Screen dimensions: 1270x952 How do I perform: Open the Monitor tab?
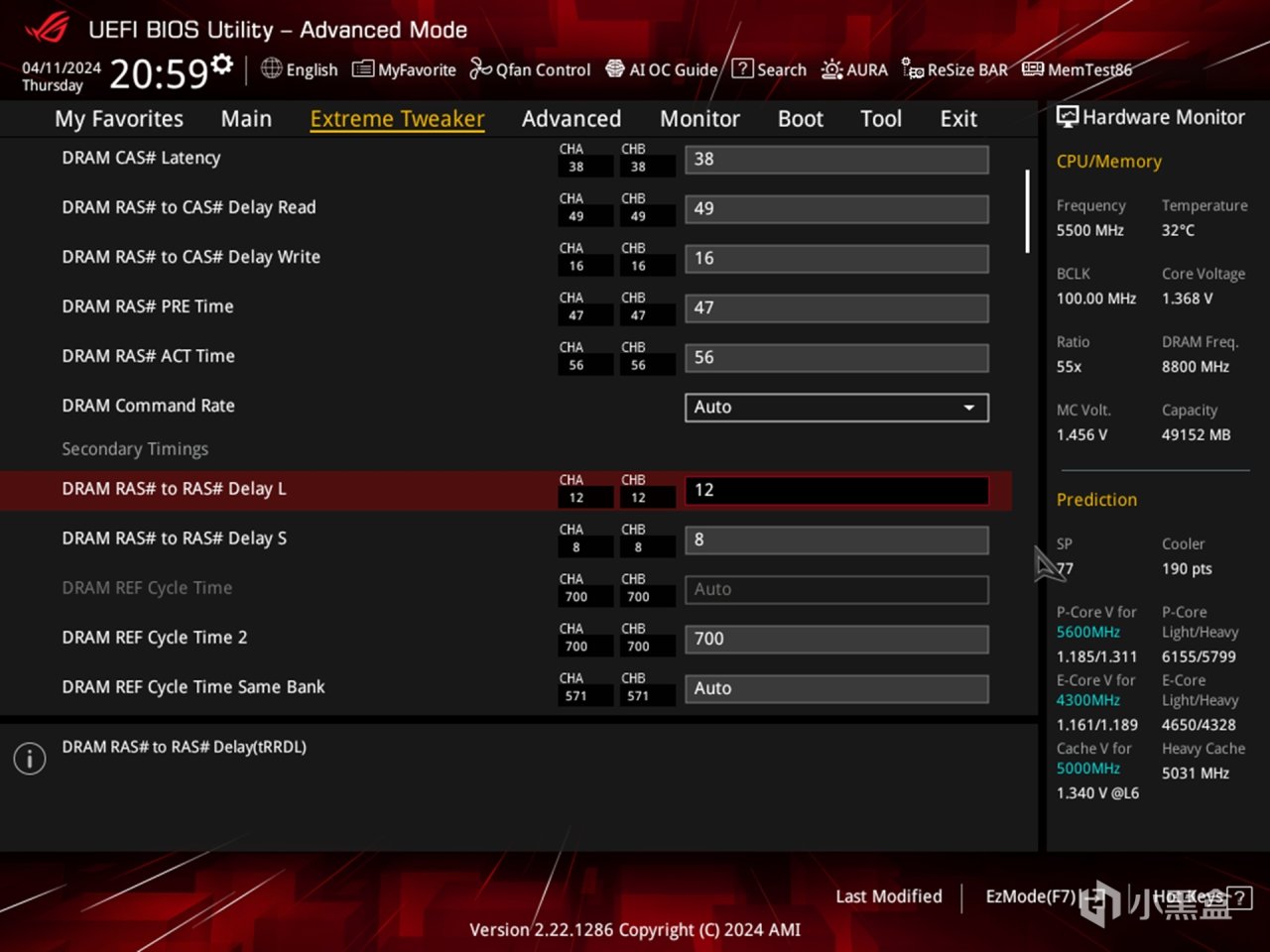pos(699,119)
